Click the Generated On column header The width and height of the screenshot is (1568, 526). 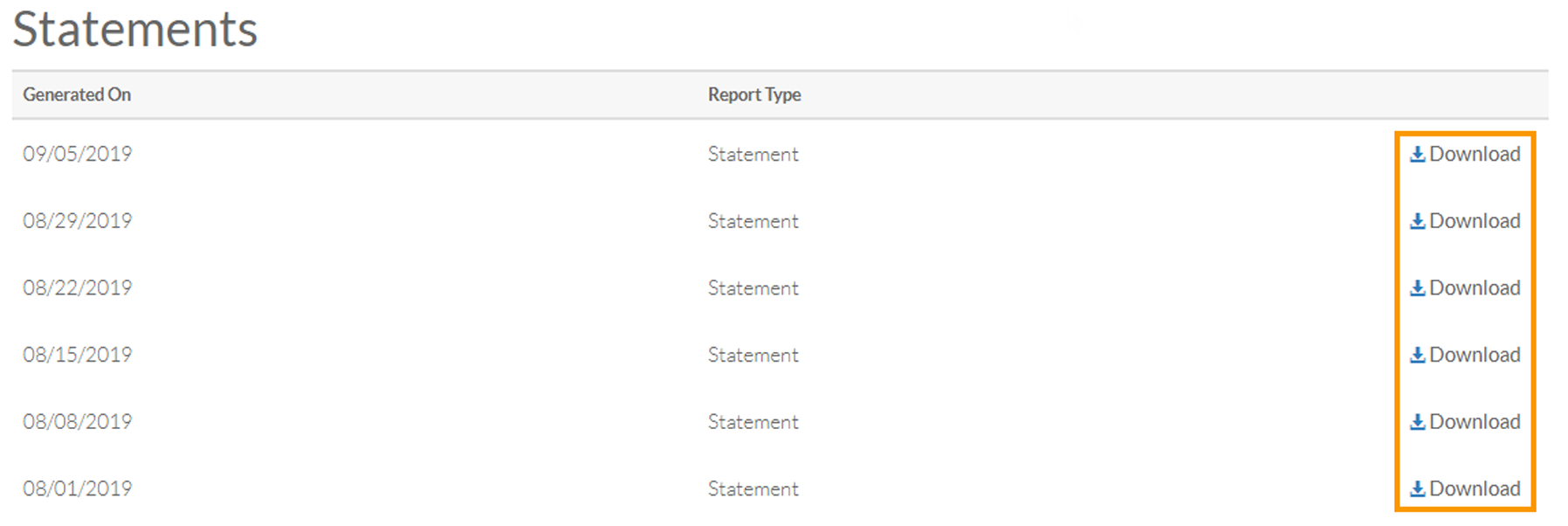(77, 94)
